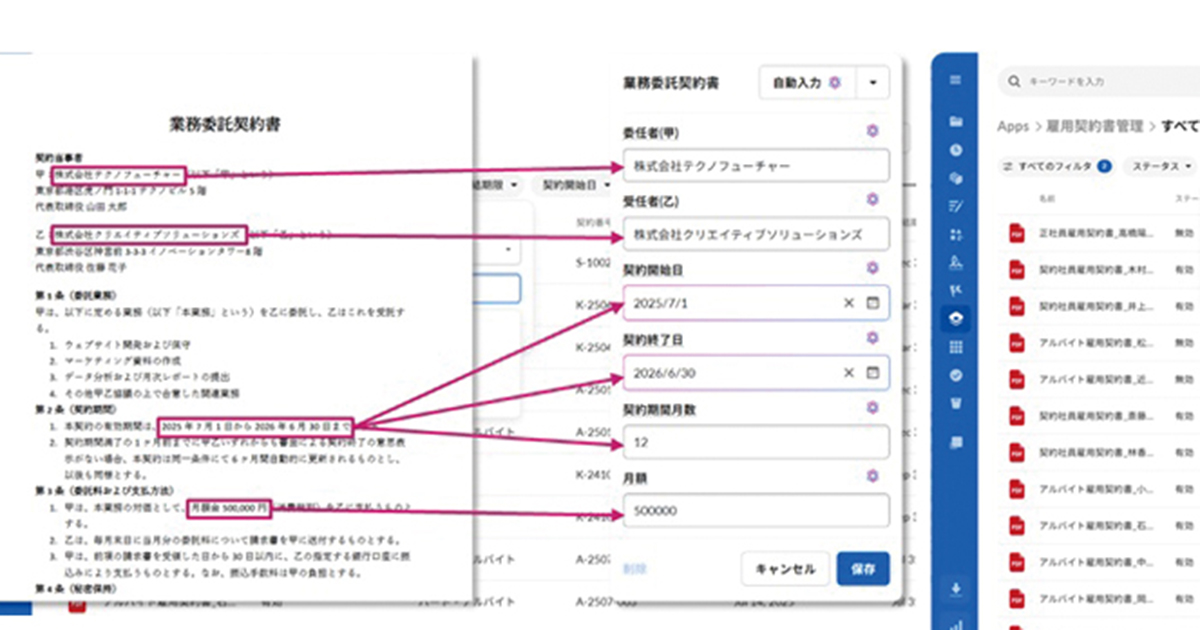
Task: Click the AI icon next to 受任者(乙)
Action: (872, 199)
